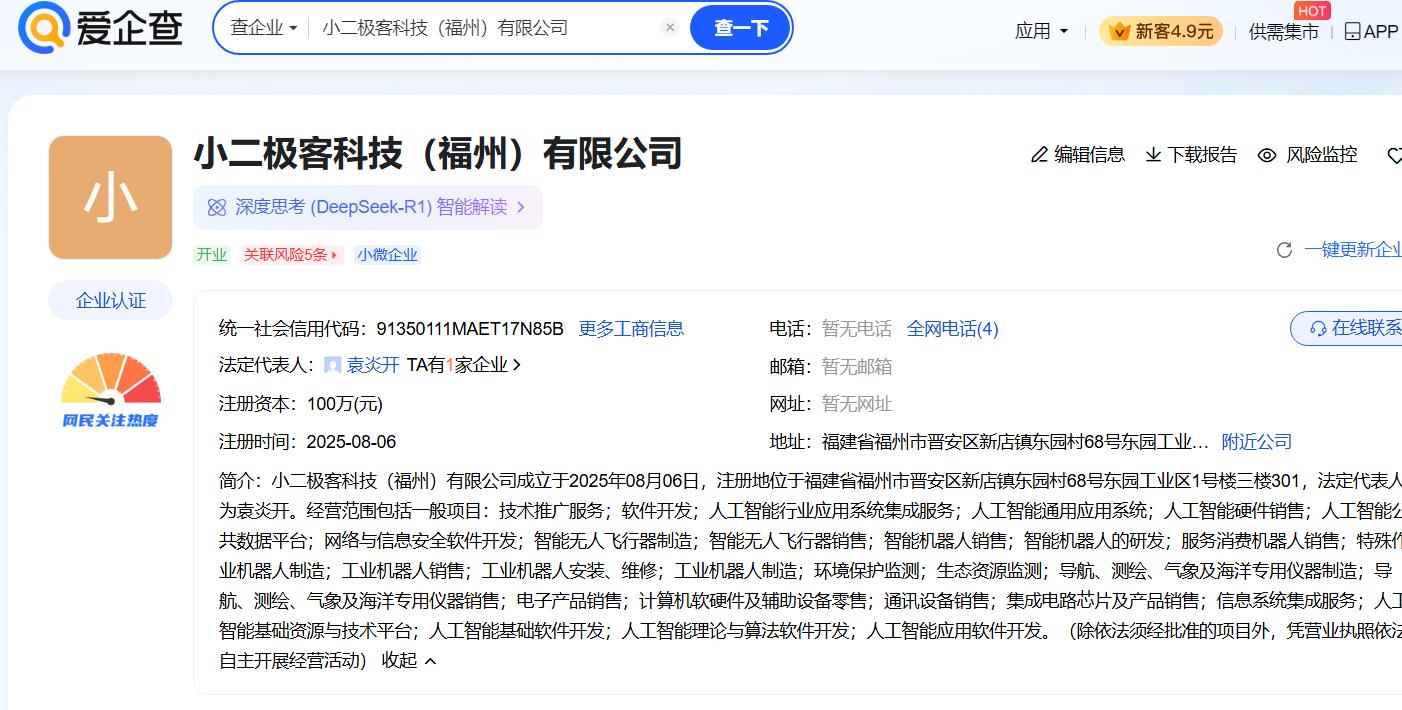Click the 一键更新 refresh icon
This screenshot has height=710, width=1402.
(x=1284, y=250)
